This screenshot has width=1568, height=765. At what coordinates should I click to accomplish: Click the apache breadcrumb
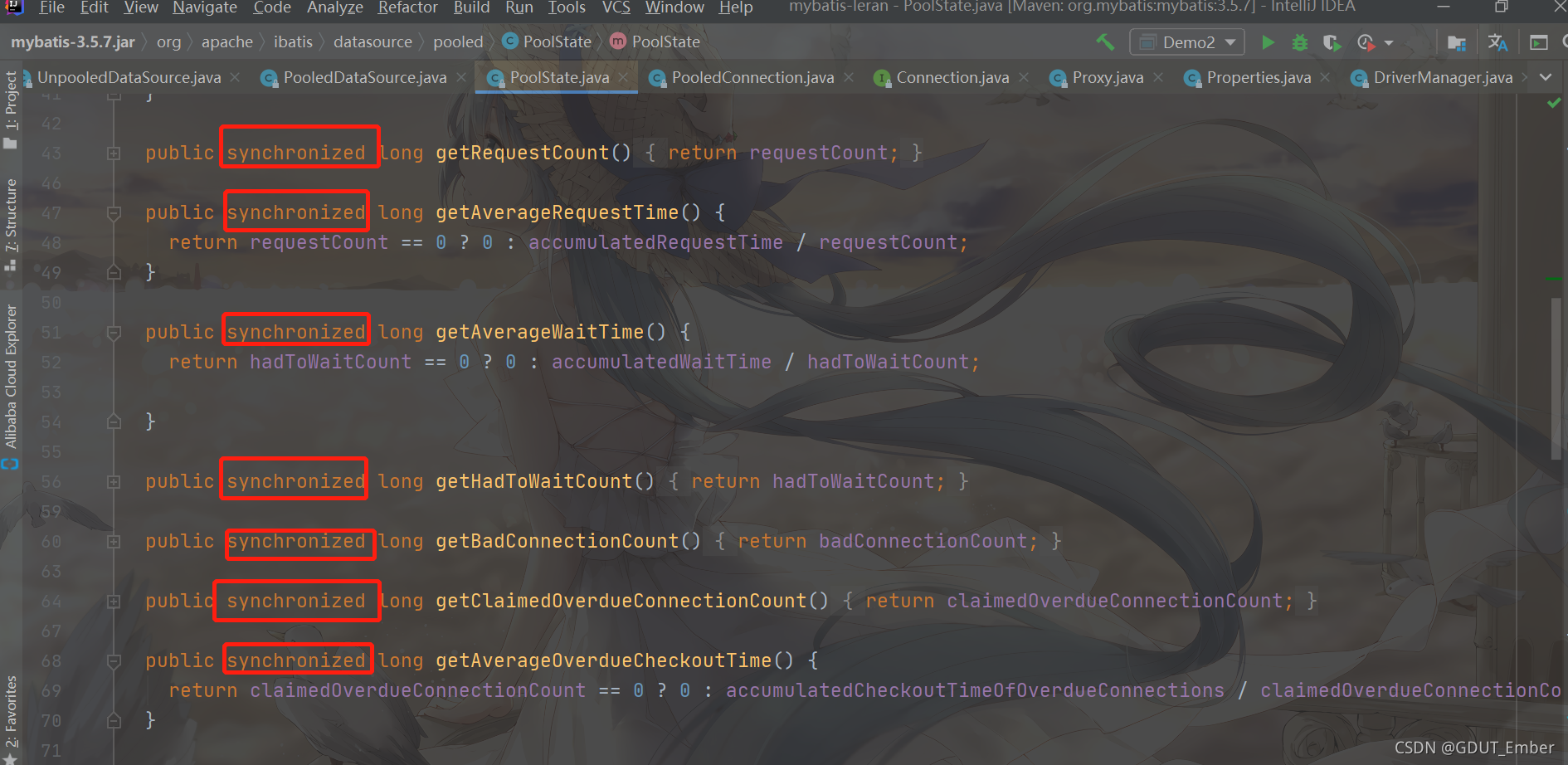pos(226,41)
